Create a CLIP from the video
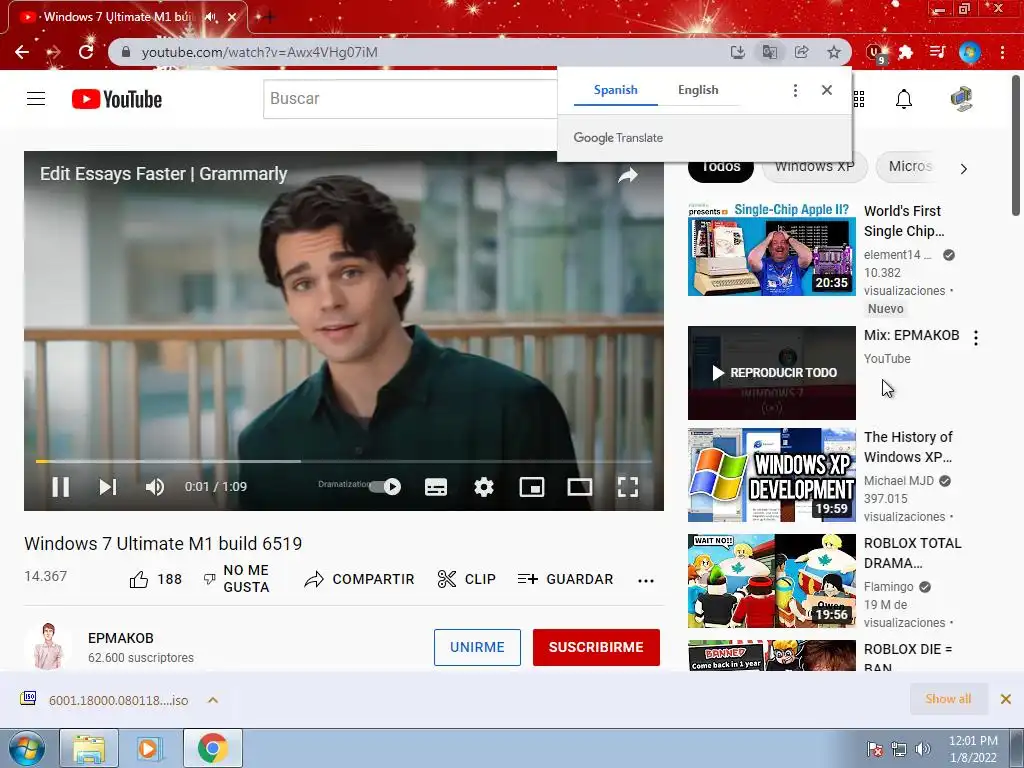 pos(466,579)
